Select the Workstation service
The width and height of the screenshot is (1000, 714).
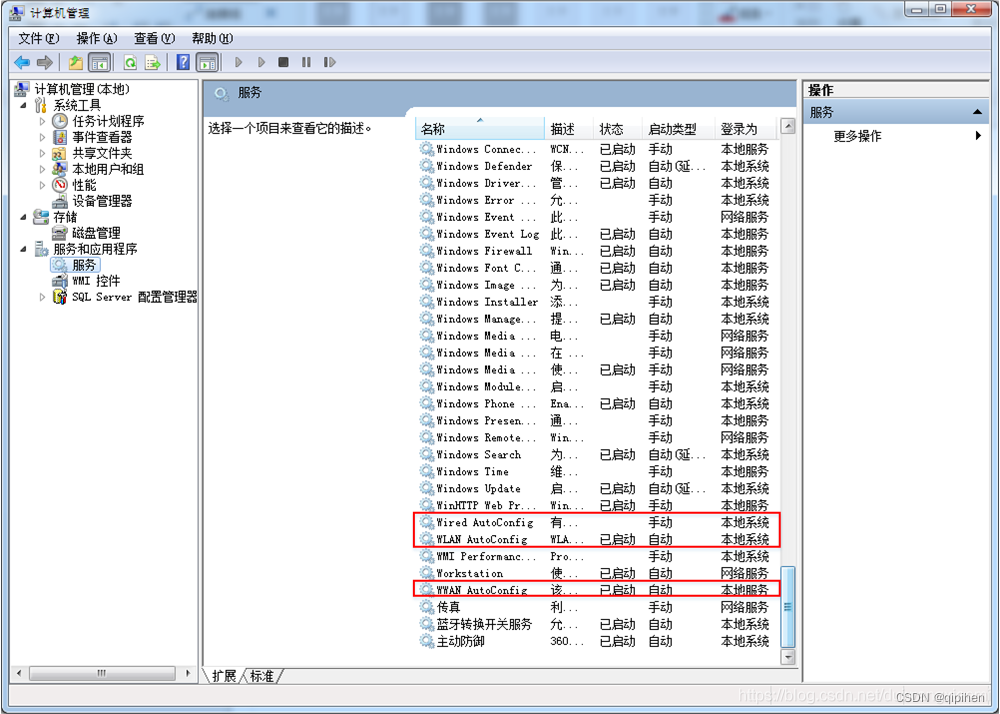coord(596,573)
